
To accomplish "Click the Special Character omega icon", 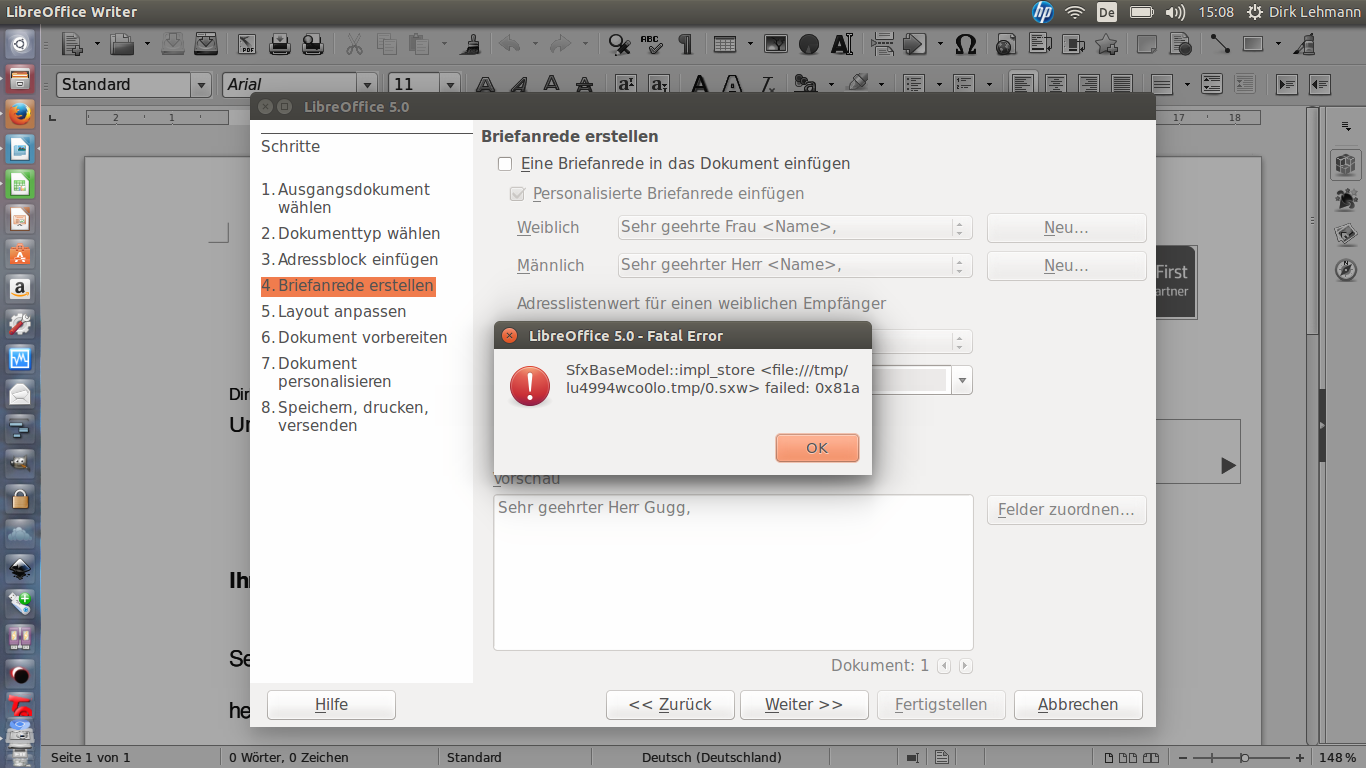I will [x=966, y=44].
